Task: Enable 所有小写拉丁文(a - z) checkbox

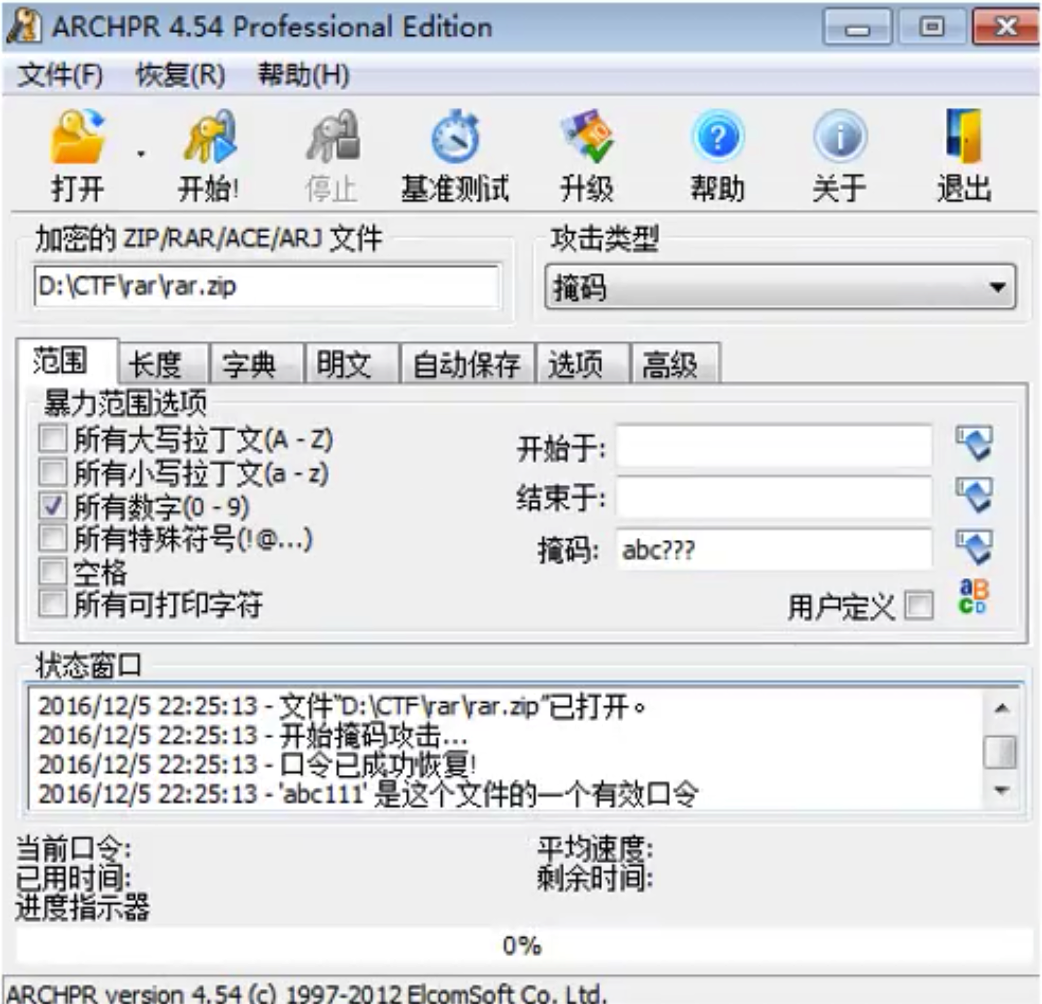Action: click(x=52, y=472)
